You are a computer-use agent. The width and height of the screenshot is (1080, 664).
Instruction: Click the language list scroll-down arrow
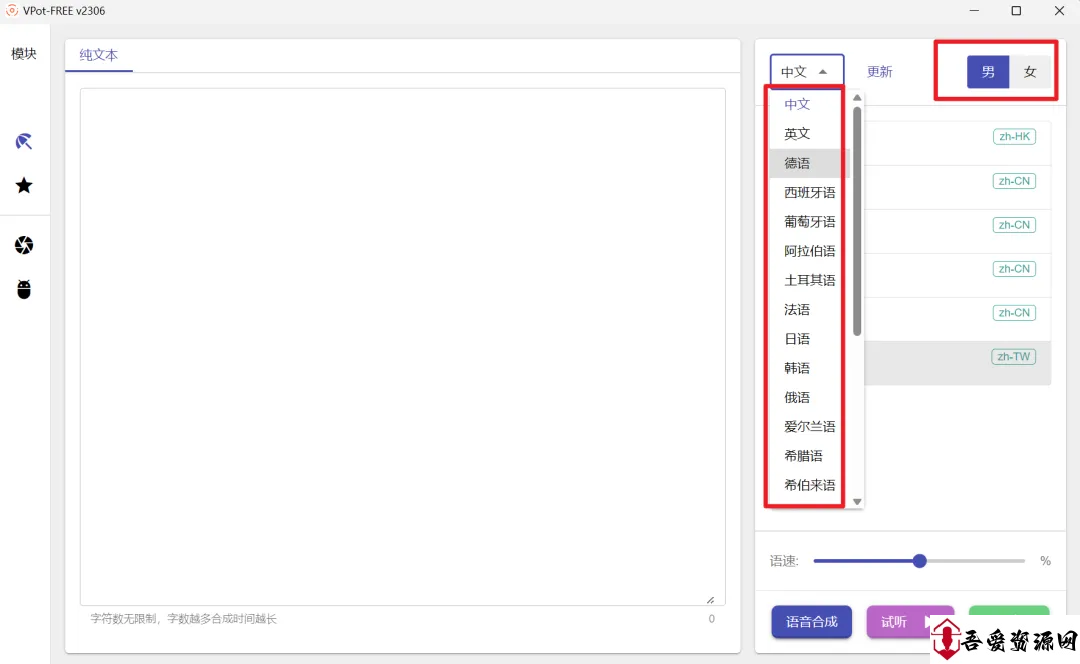coord(857,501)
